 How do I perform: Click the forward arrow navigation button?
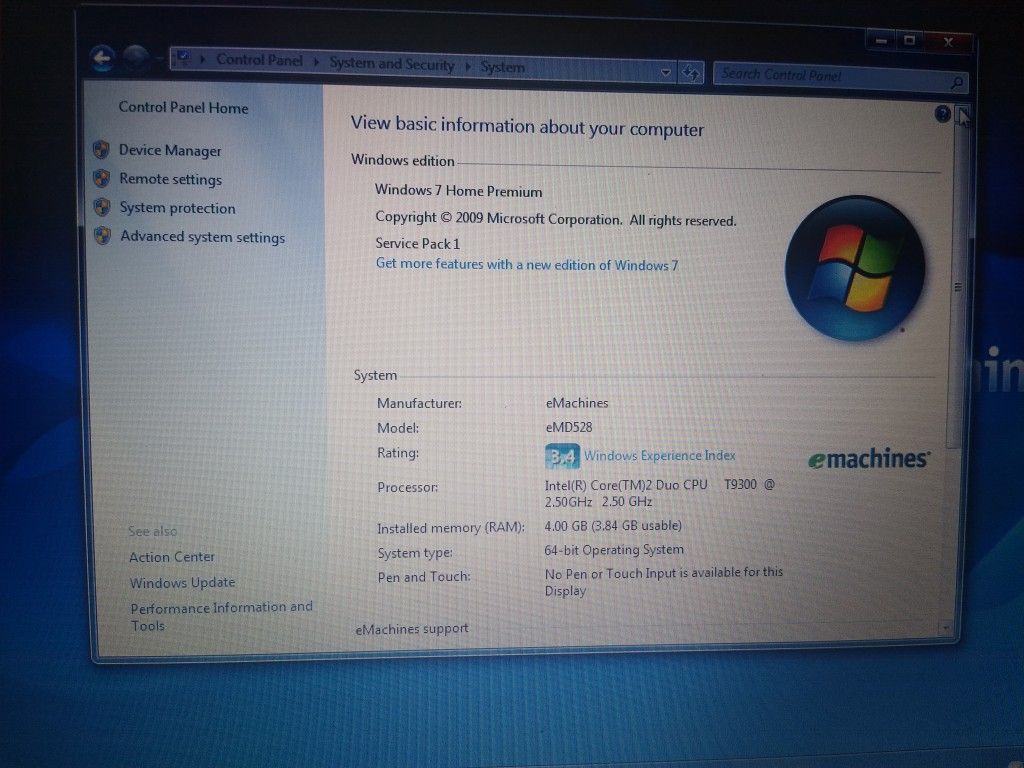pyautogui.click(x=136, y=58)
